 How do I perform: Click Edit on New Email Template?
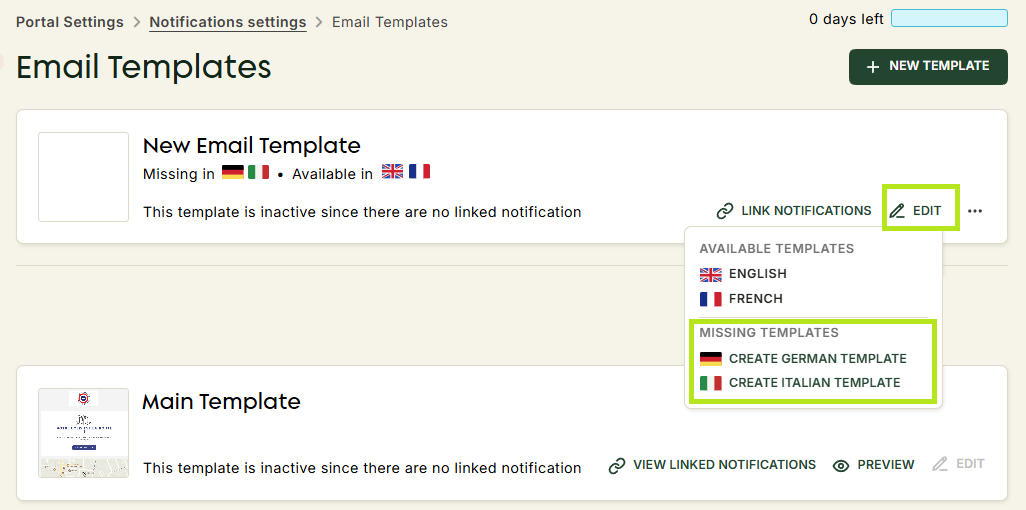(915, 211)
